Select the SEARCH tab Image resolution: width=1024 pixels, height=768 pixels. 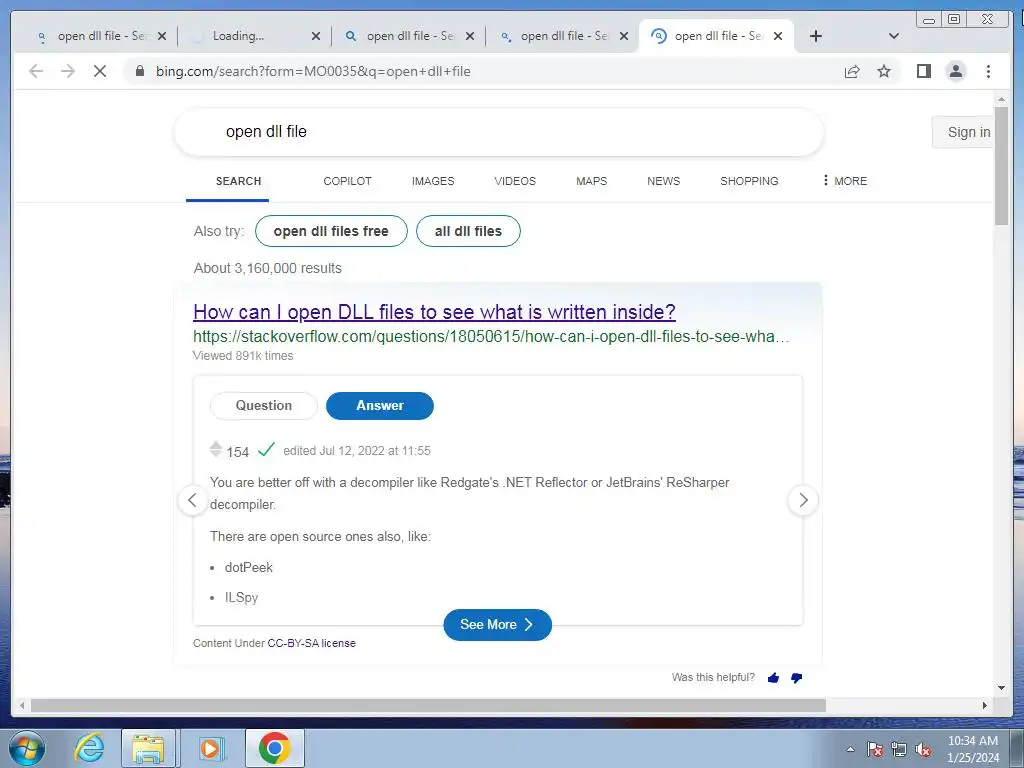pyautogui.click(x=238, y=181)
